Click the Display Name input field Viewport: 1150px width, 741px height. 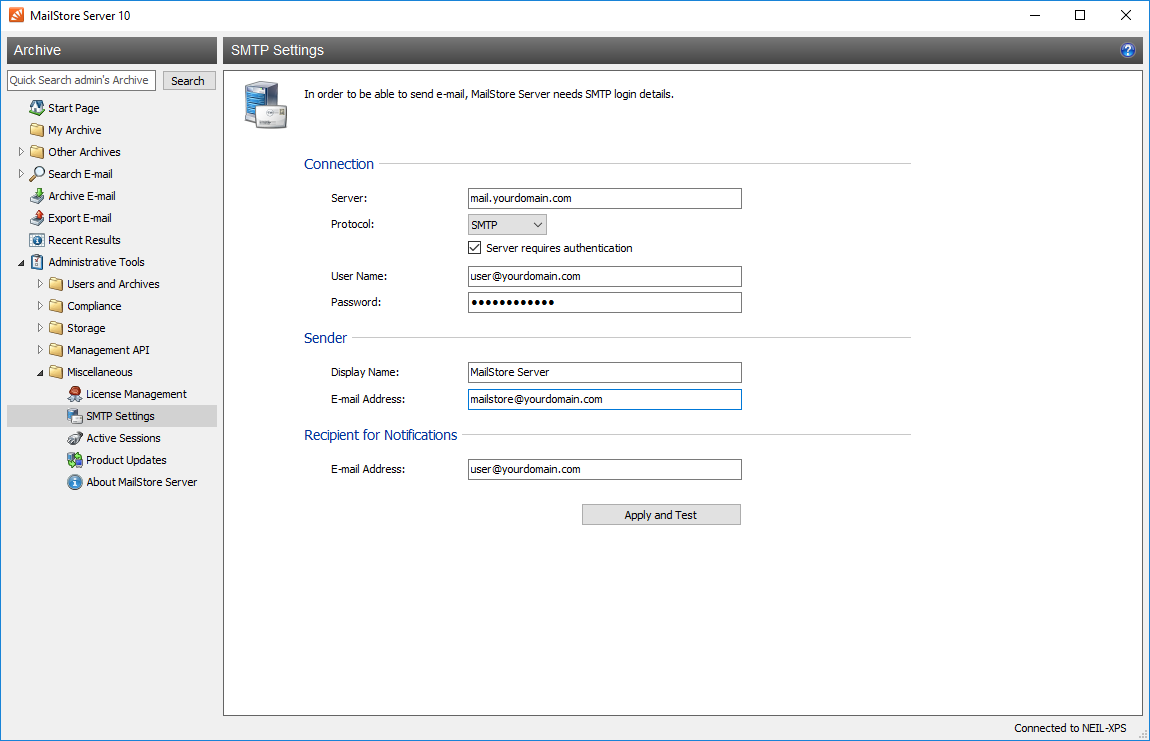(x=604, y=372)
